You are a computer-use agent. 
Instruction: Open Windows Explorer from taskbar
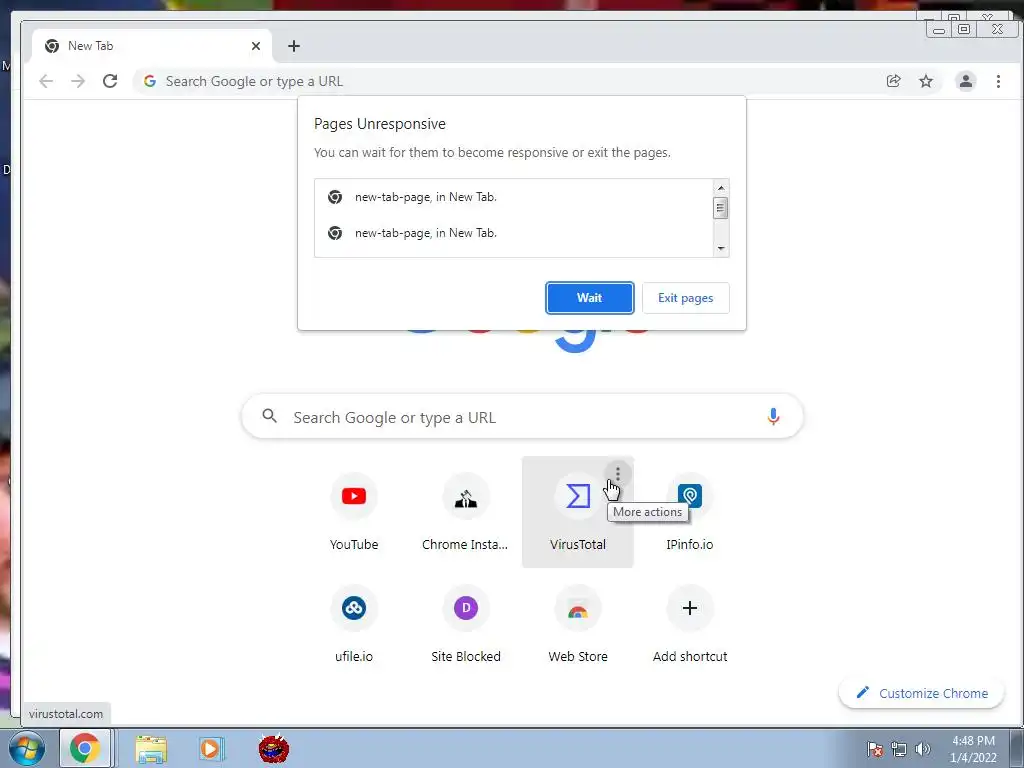coord(151,749)
